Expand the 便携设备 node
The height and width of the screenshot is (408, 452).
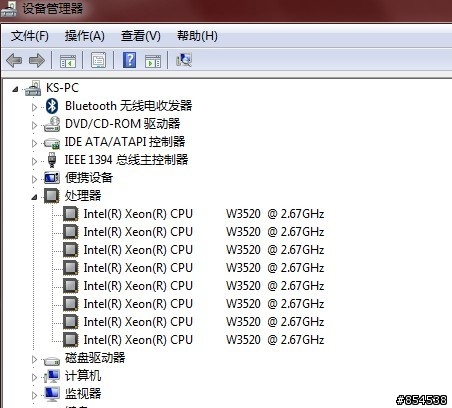[x=34, y=179]
